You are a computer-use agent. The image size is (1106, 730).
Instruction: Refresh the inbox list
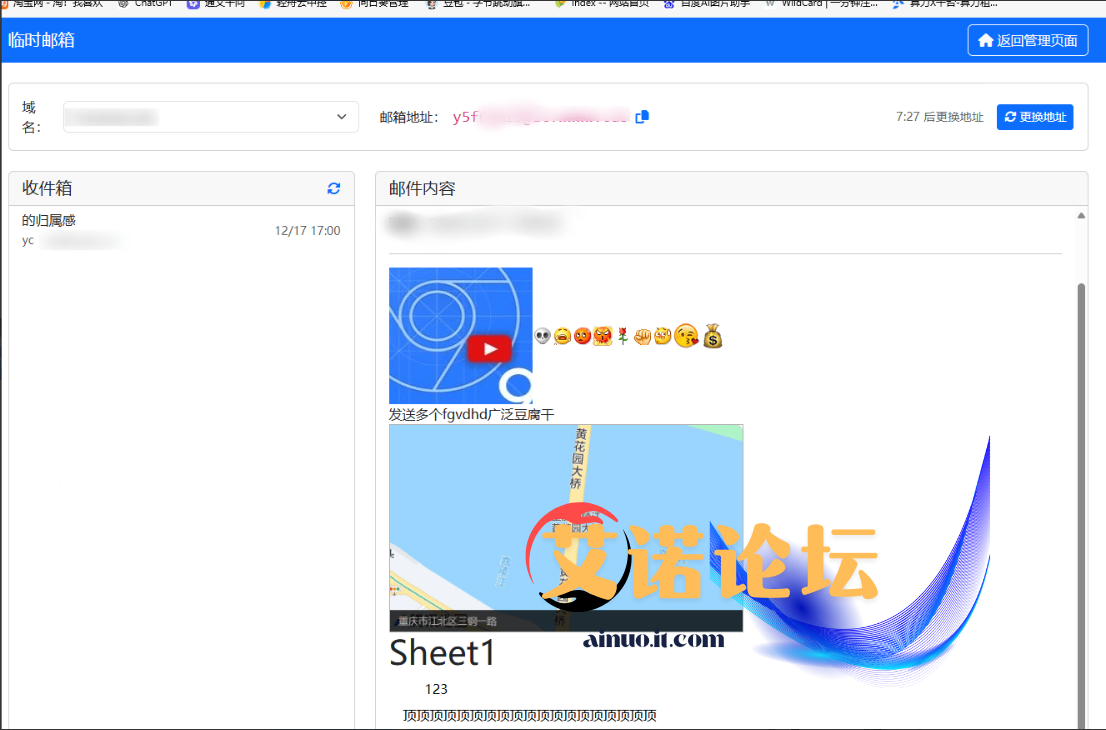pos(334,188)
